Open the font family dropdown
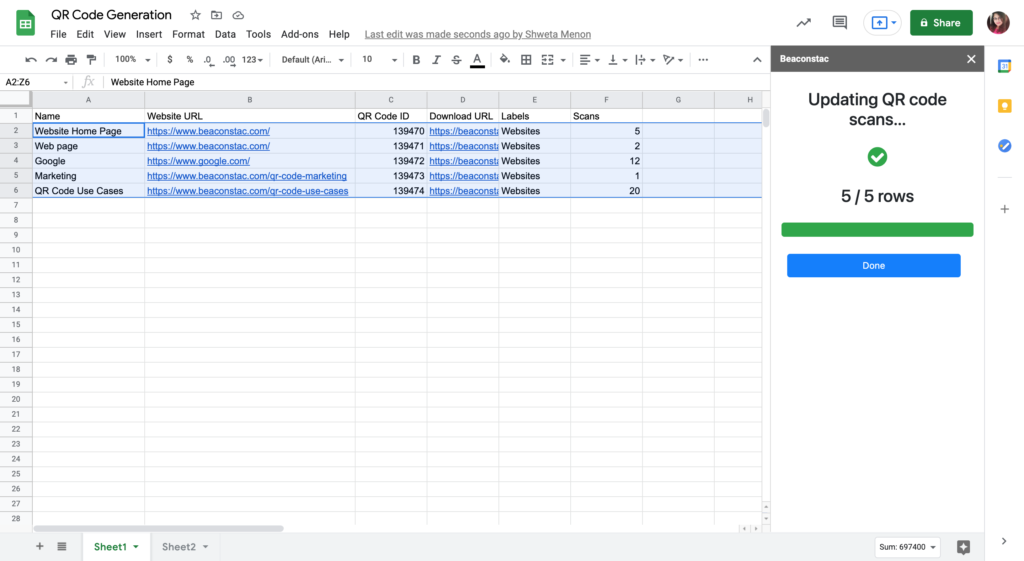The image size is (1024, 561). [x=312, y=59]
